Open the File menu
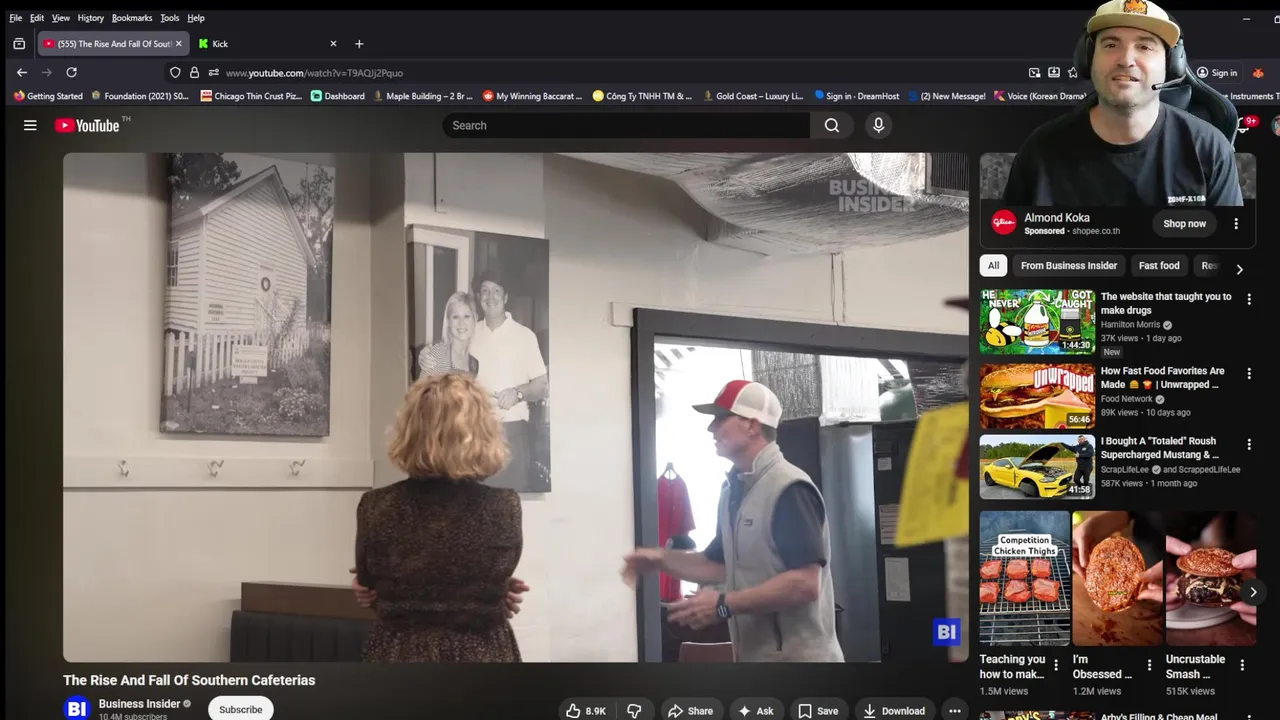The image size is (1280, 720). coord(16,18)
